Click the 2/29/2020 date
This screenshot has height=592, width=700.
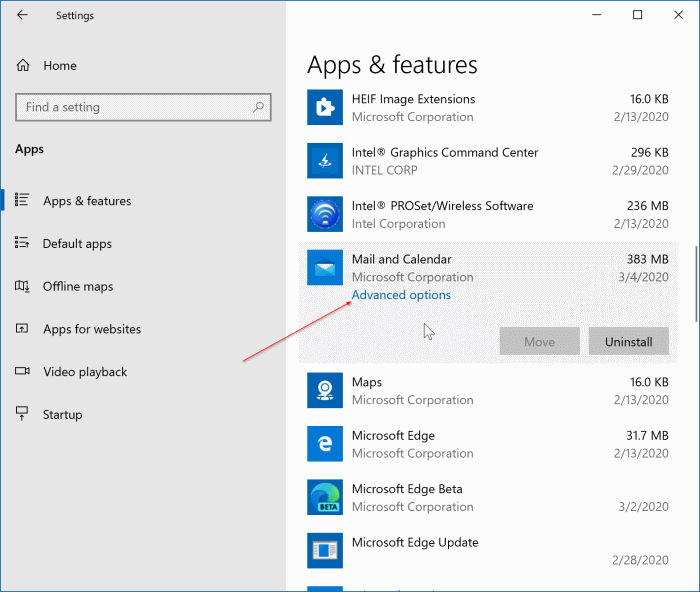(640, 171)
